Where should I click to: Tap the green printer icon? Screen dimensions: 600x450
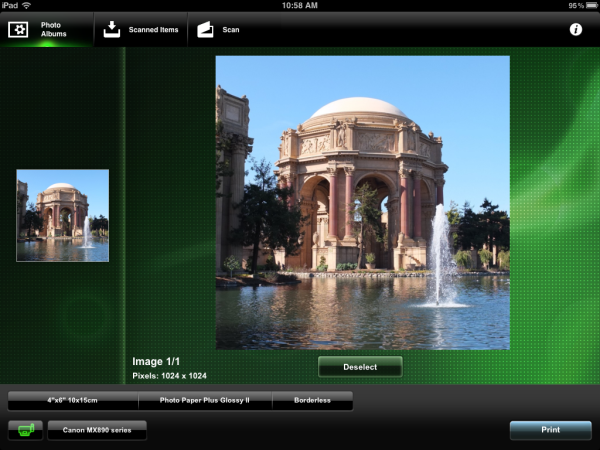pos(25,430)
